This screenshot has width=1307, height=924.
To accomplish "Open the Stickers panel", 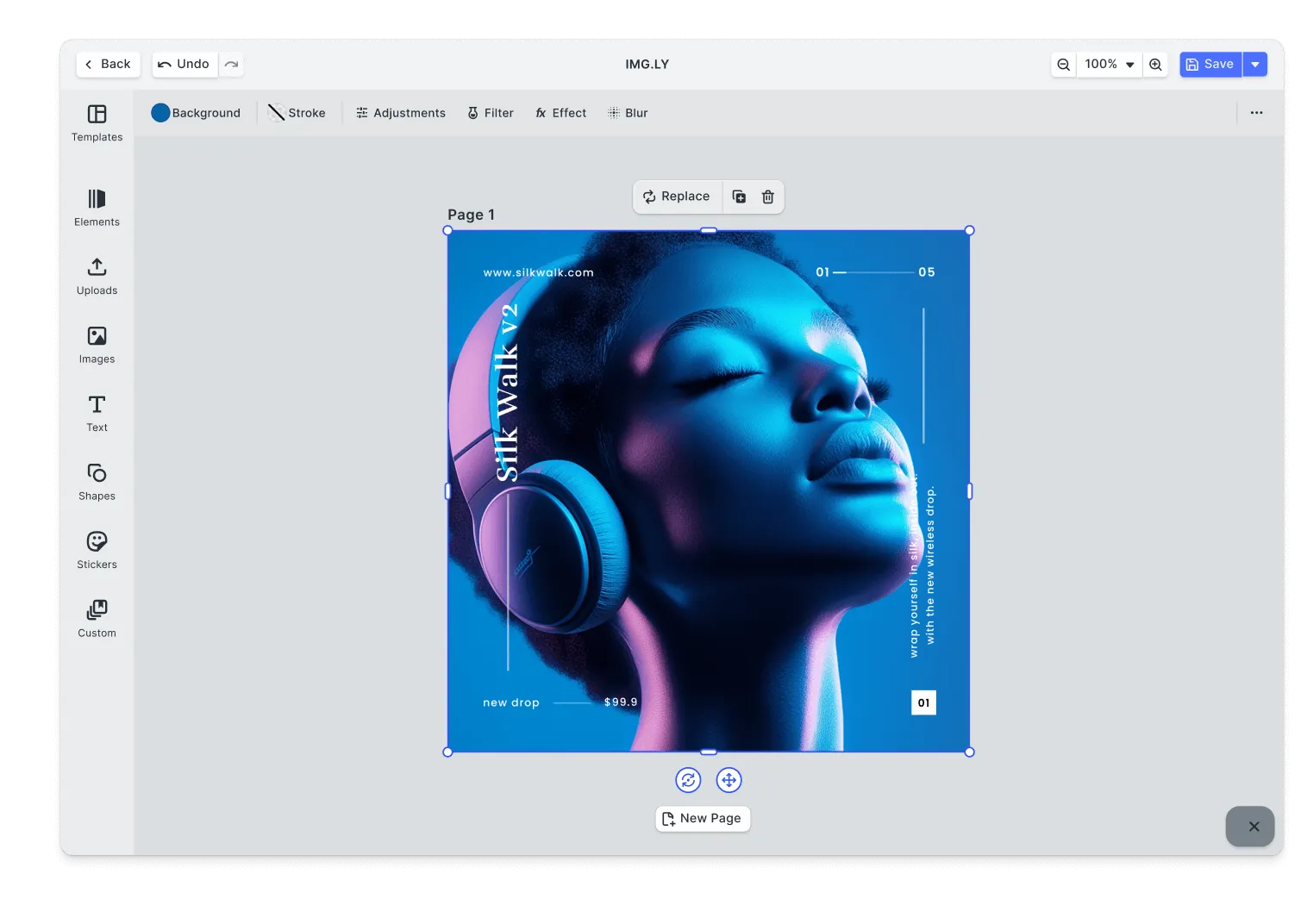I will coord(97,551).
